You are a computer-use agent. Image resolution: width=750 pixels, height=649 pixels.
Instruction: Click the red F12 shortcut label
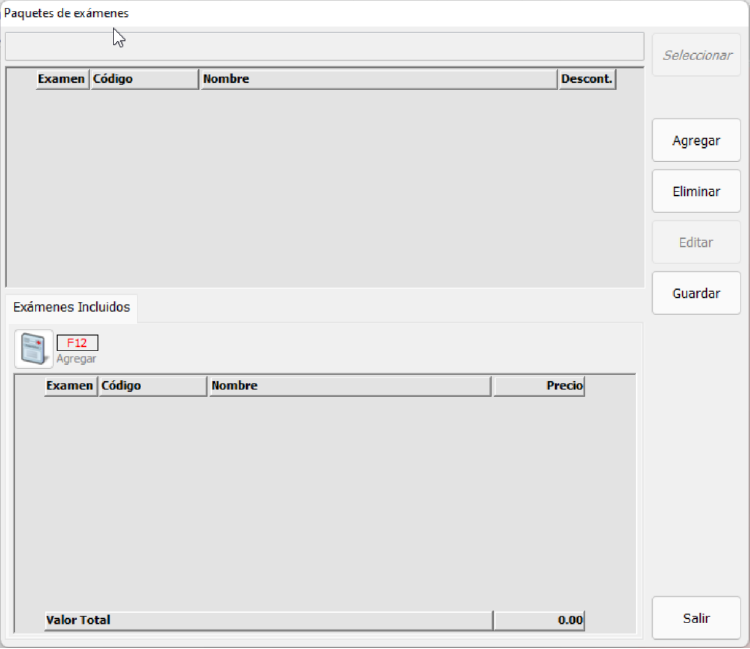pyautogui.click(x=77, y=343)
